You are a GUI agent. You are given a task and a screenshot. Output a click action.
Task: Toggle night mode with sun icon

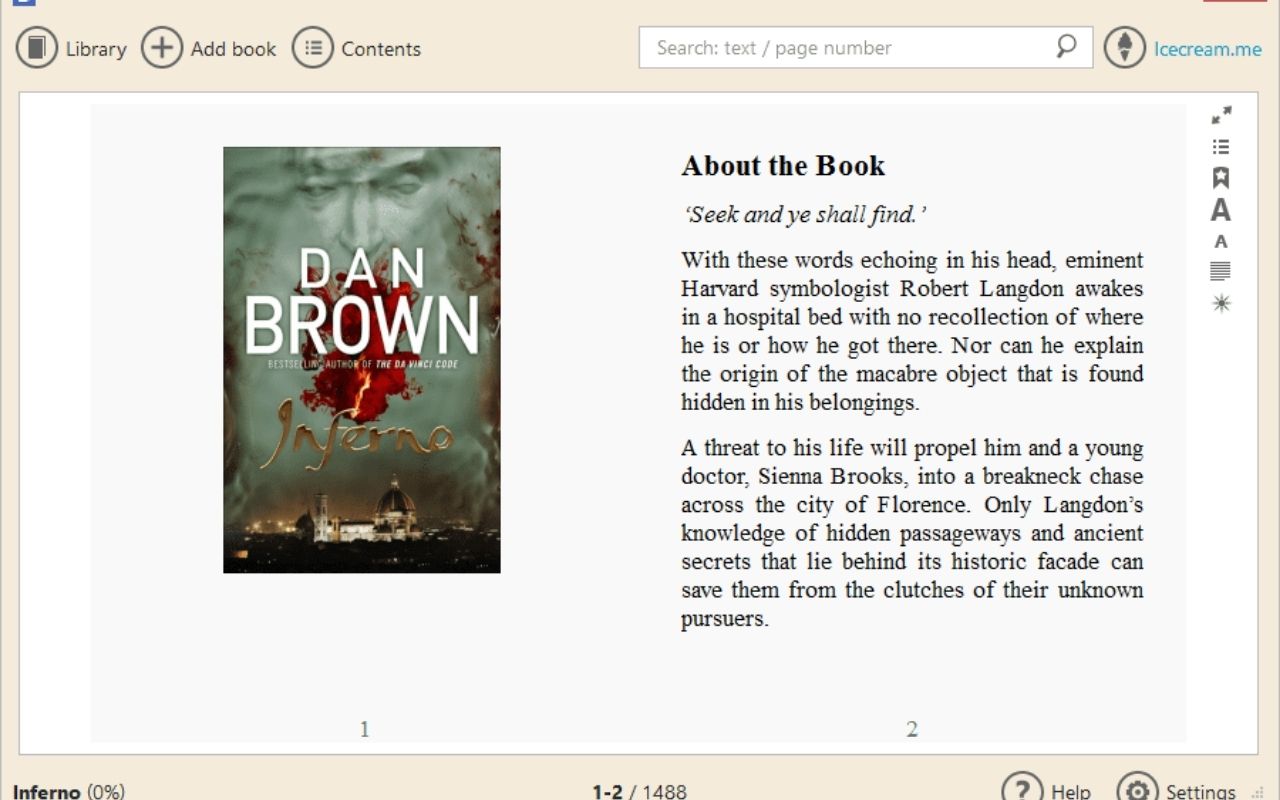point(1221,303)
